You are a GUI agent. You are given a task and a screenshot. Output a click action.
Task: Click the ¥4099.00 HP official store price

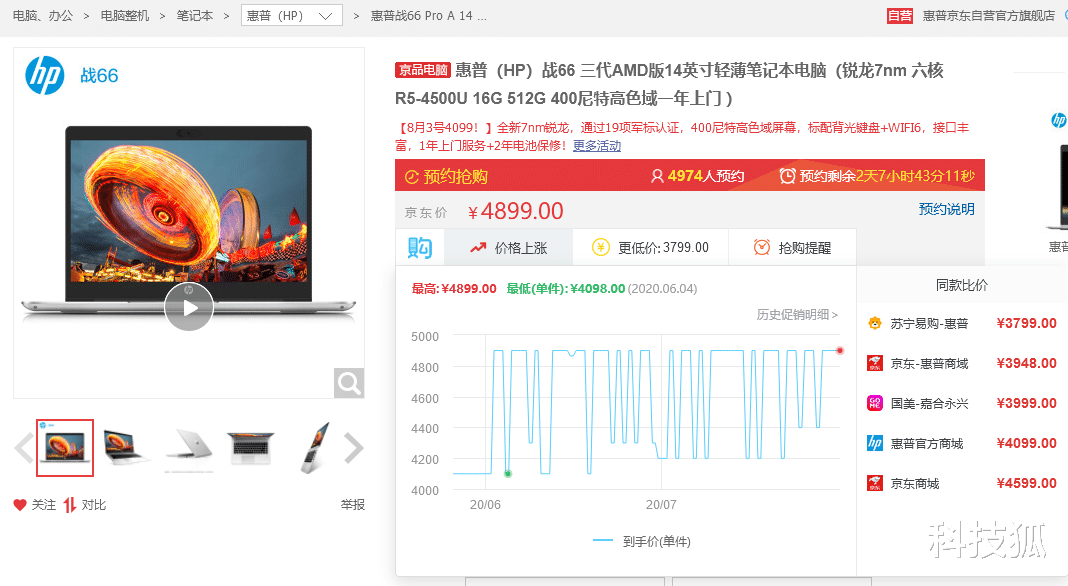coord(1026,444)
